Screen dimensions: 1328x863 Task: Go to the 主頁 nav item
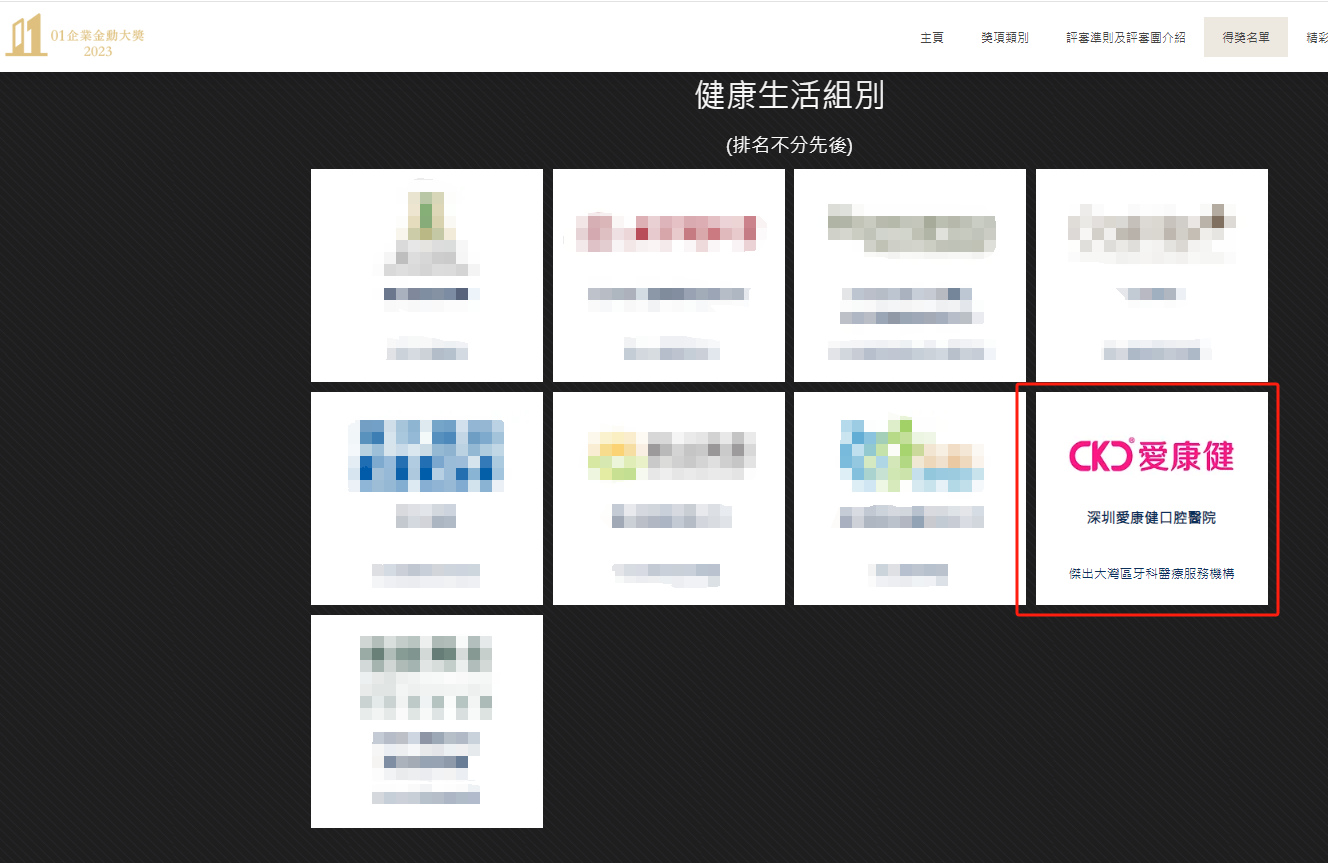[x=931, y=38]
